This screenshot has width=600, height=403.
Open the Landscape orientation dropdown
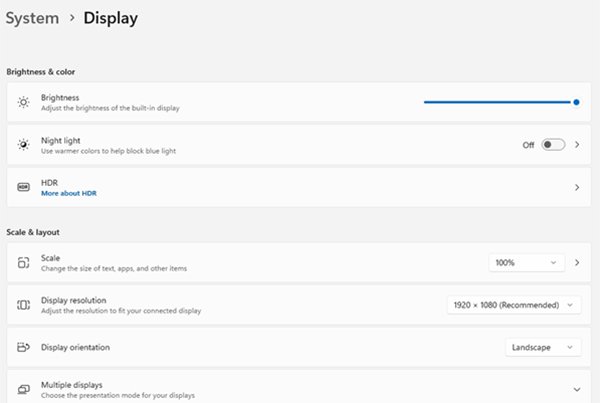542,347
